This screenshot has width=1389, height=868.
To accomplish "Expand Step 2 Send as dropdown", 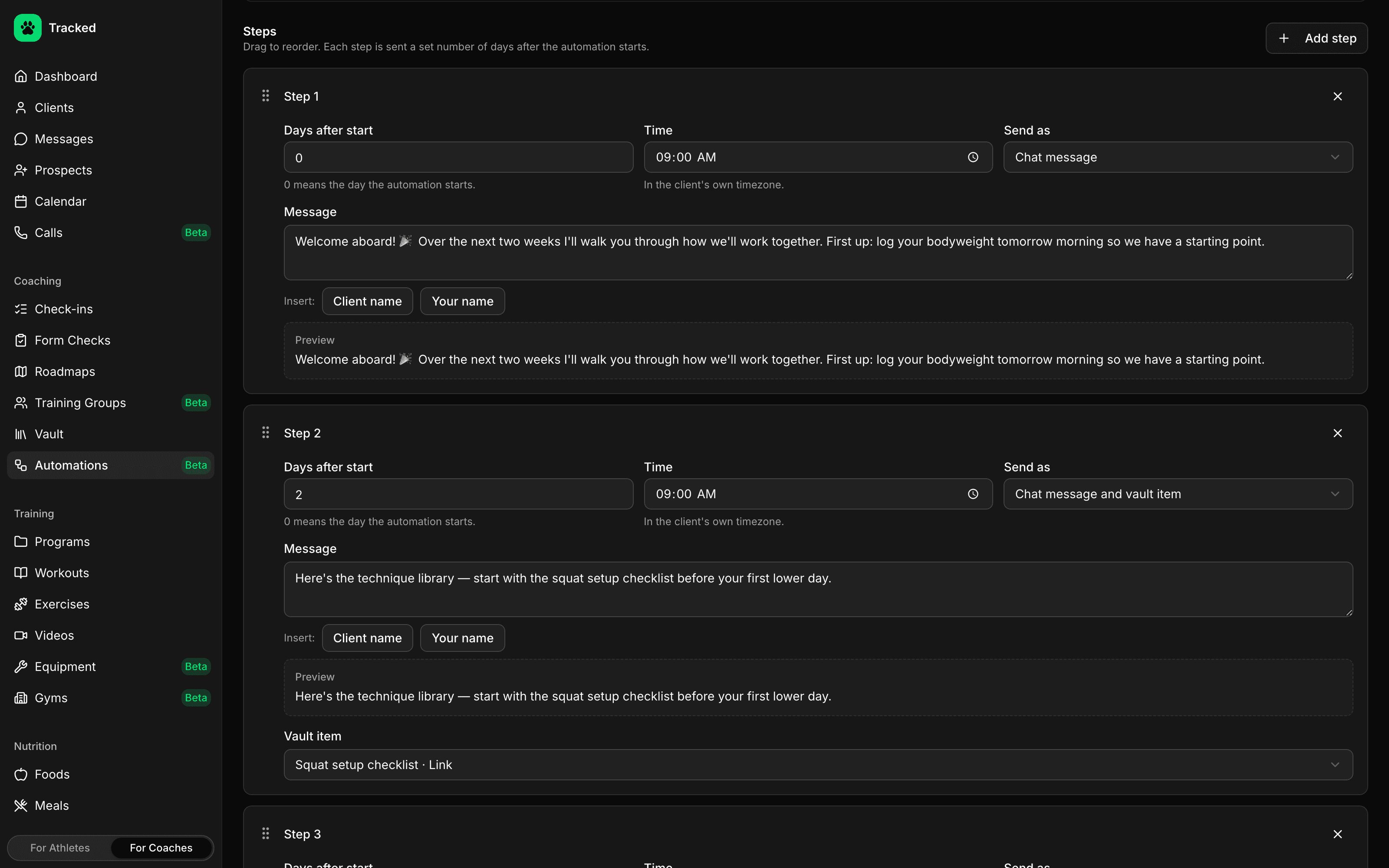I will pos(1178,494).
